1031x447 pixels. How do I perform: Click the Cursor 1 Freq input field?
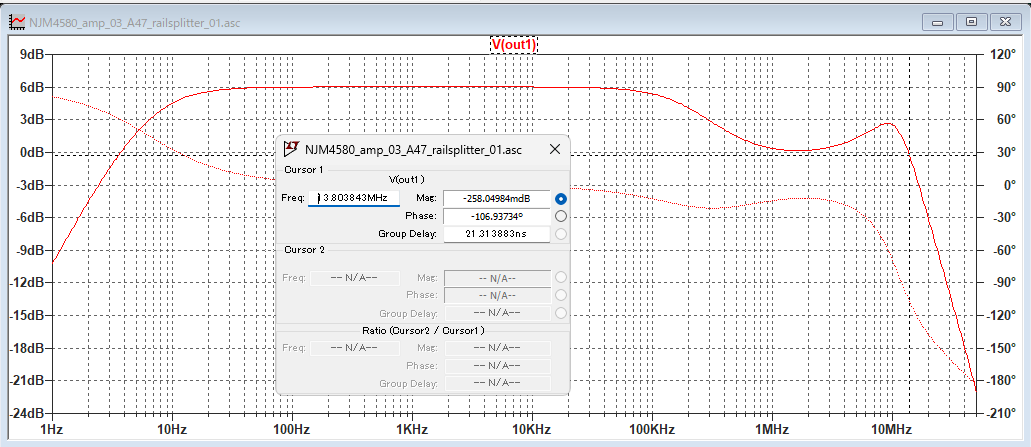pos(354,198)
